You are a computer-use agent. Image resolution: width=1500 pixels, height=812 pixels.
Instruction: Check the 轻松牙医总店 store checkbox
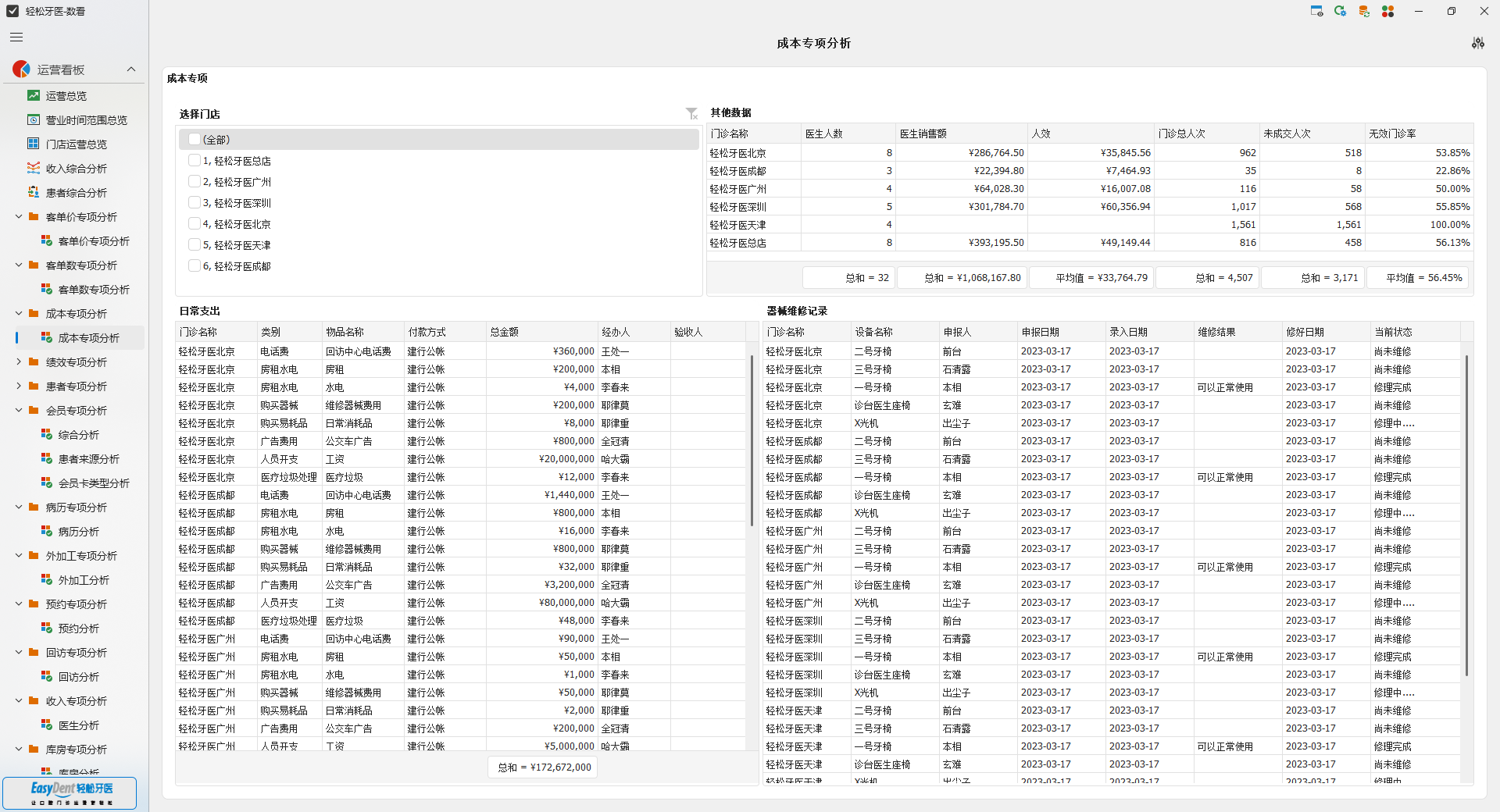(x=195, y=160)
